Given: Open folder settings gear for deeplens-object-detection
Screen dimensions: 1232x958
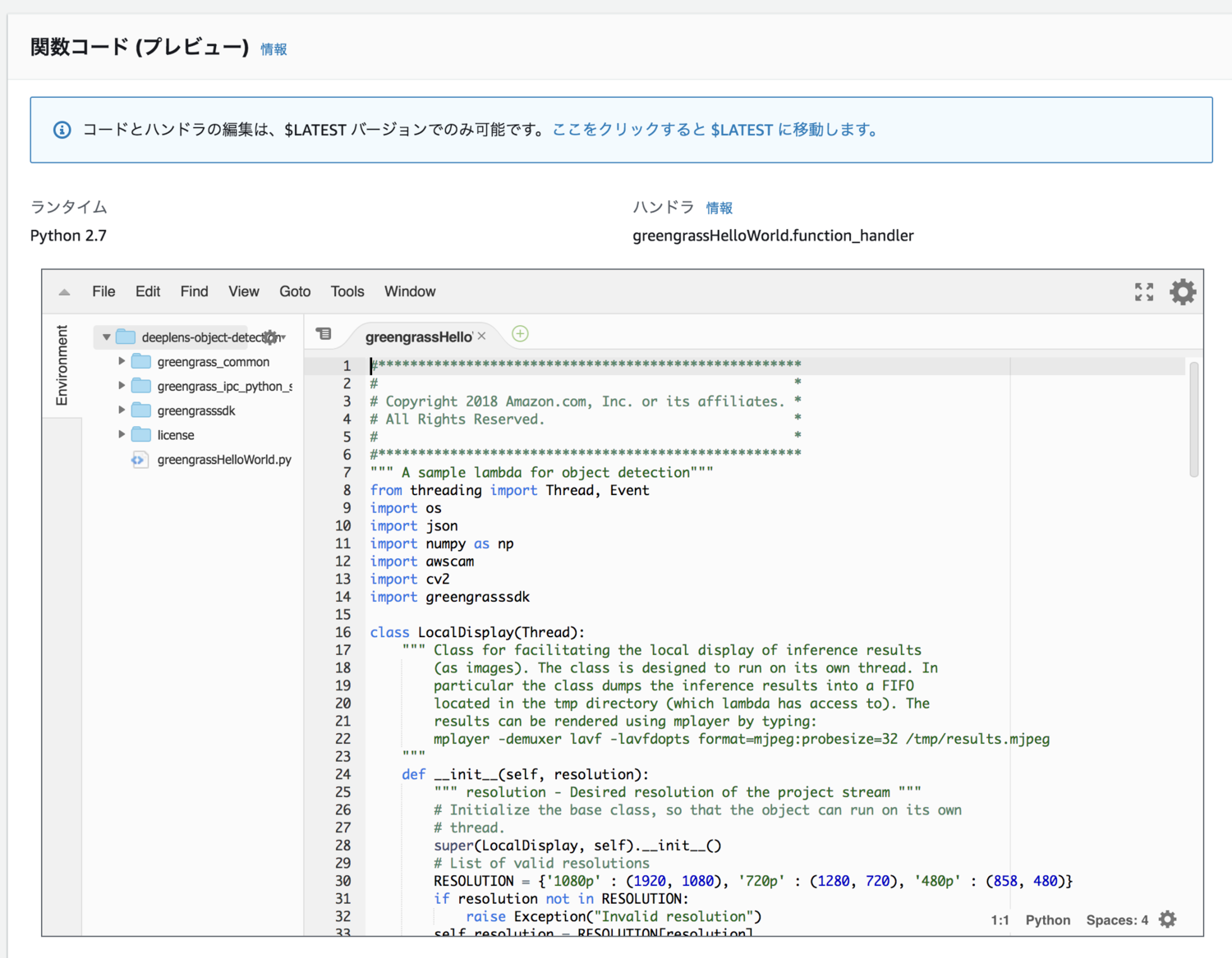Looking at the screenshot, I should (272, 337).
